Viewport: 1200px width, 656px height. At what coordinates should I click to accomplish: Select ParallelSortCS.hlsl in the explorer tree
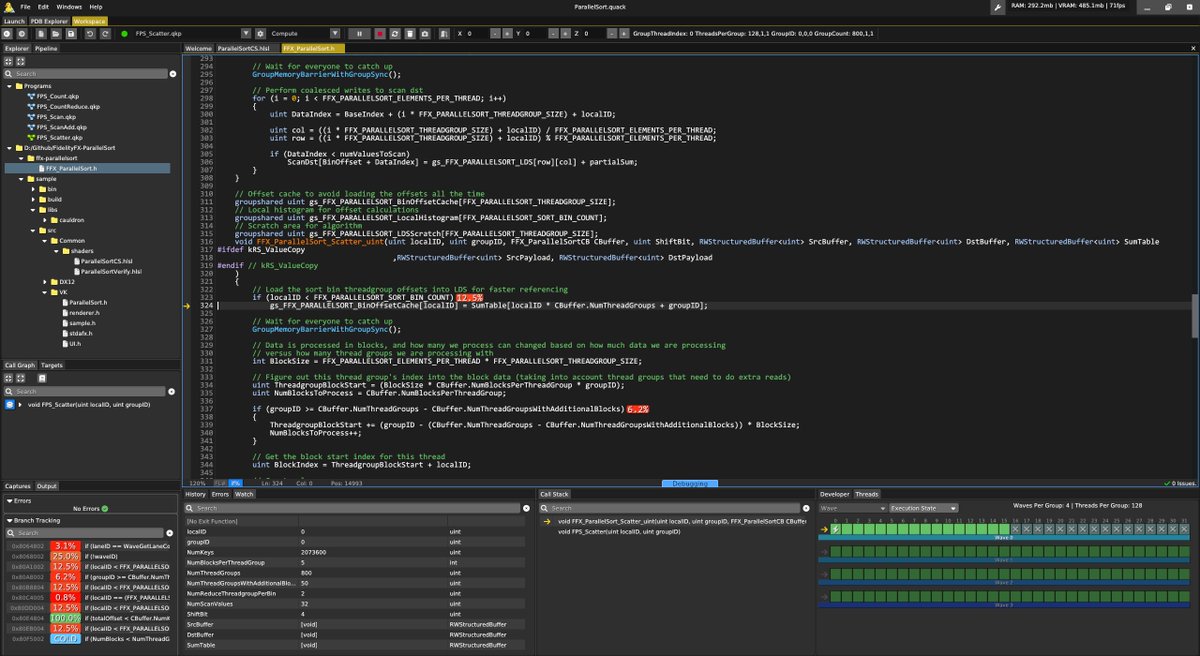click(x=107, y=261)
